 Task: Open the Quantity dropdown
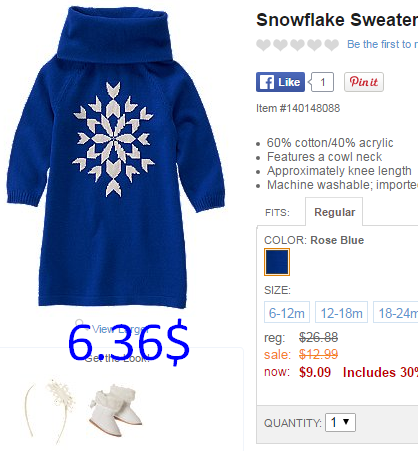tap(340, 422)
